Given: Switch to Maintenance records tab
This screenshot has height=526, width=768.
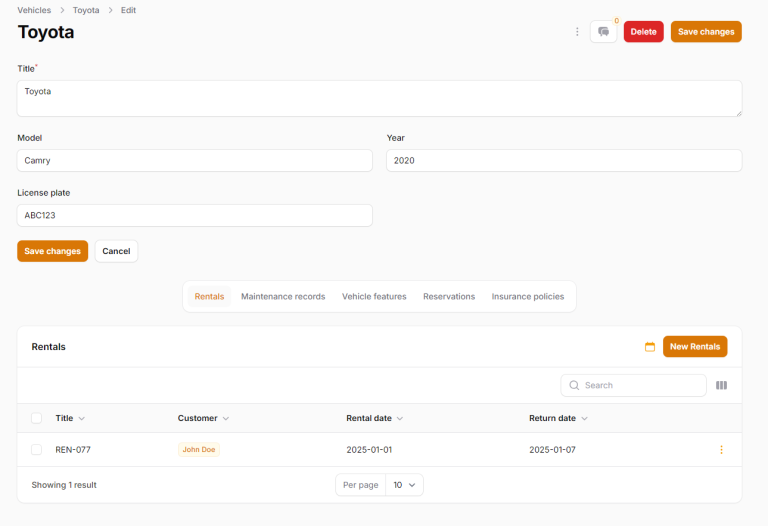Looking at the screenshot, I should [283, 297].
